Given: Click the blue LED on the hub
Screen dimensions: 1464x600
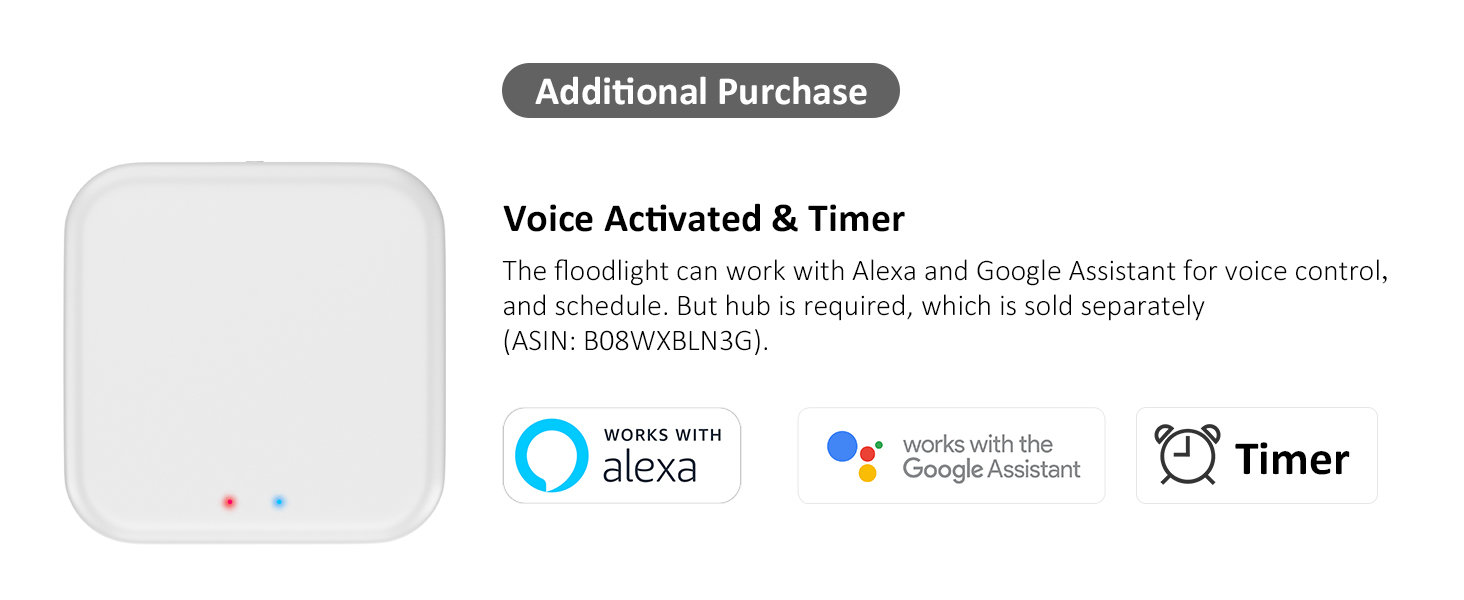Looking at the screenshot, I should pos(278,501).
